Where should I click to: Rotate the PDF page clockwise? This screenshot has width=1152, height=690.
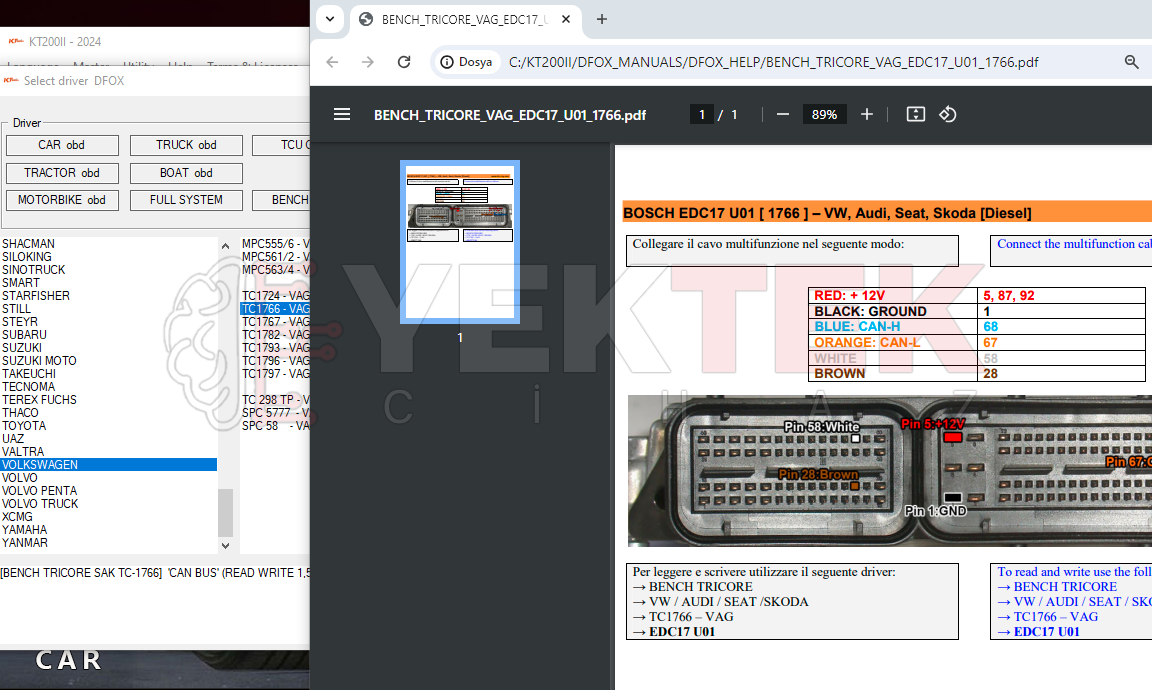(947, 114)
